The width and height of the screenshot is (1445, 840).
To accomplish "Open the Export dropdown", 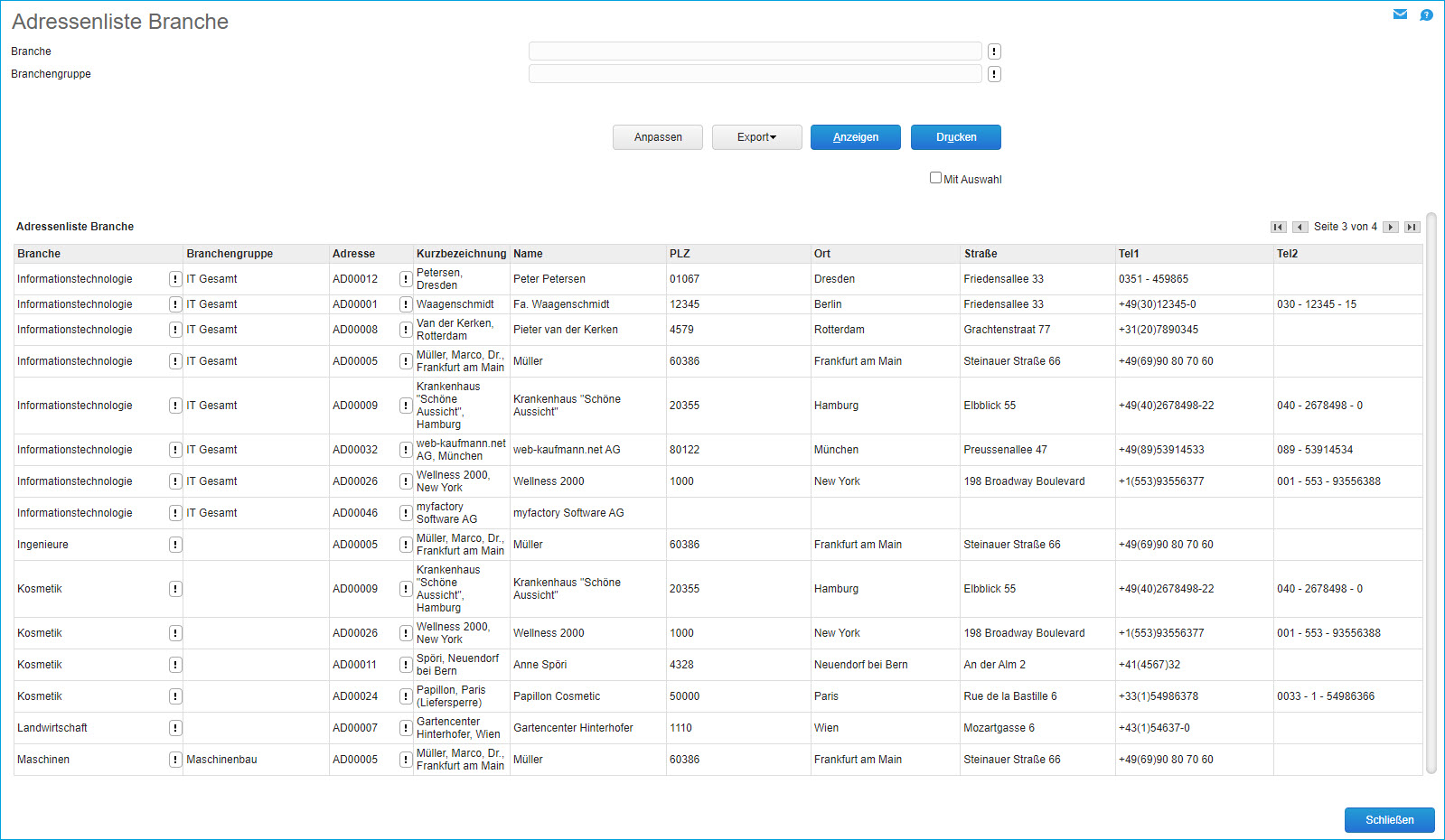I will (756, 137).
